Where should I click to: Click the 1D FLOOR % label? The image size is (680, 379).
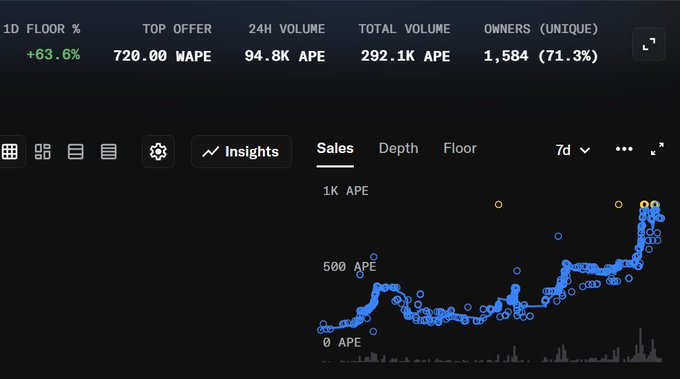coord(42,29)
